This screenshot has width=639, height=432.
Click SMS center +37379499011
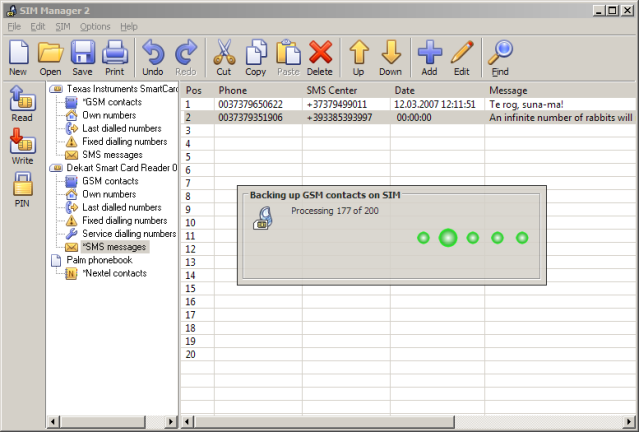pyautogui.click(x=337, y=104)
